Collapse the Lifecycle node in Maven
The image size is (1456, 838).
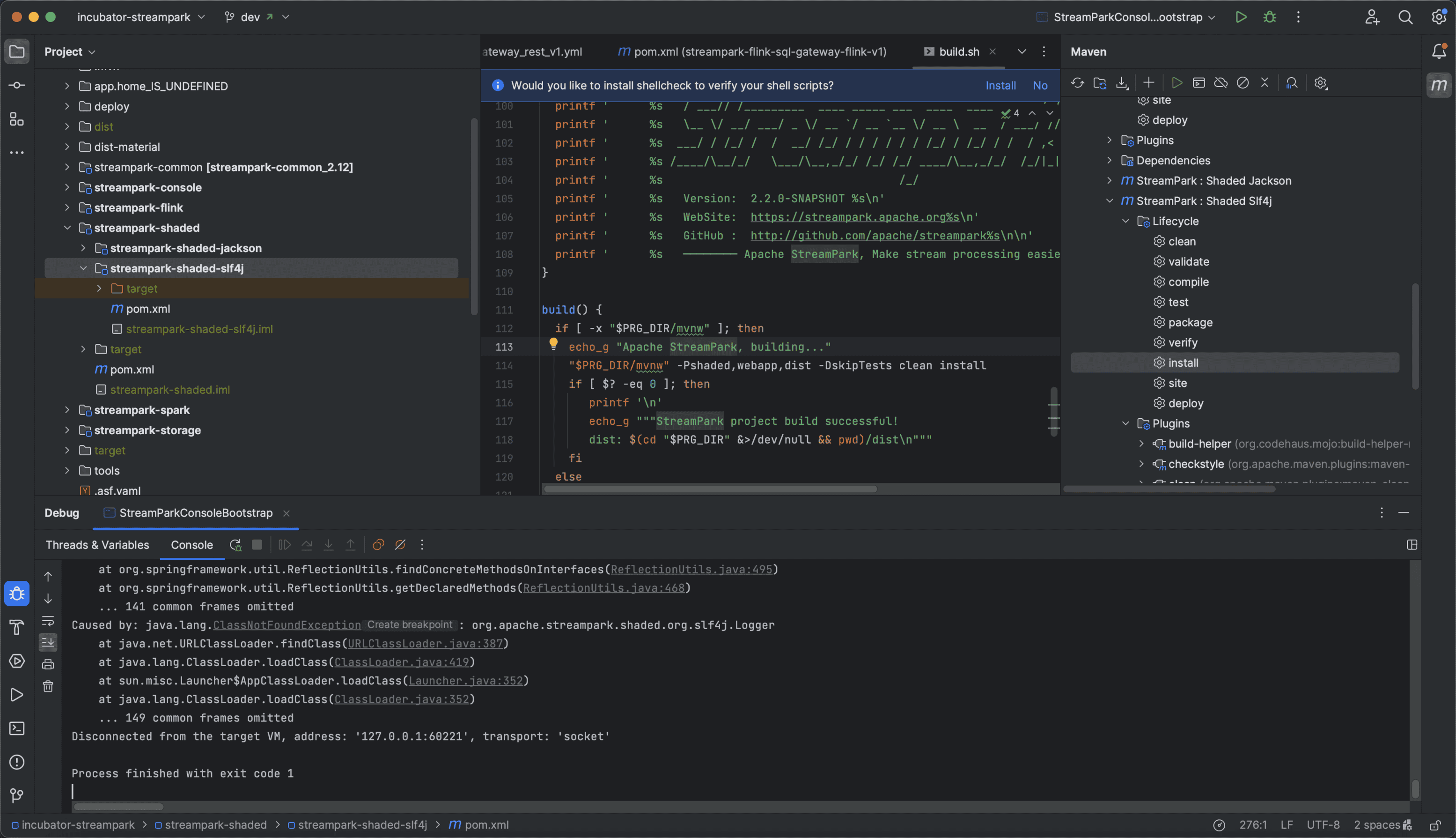coord(1126,221)
